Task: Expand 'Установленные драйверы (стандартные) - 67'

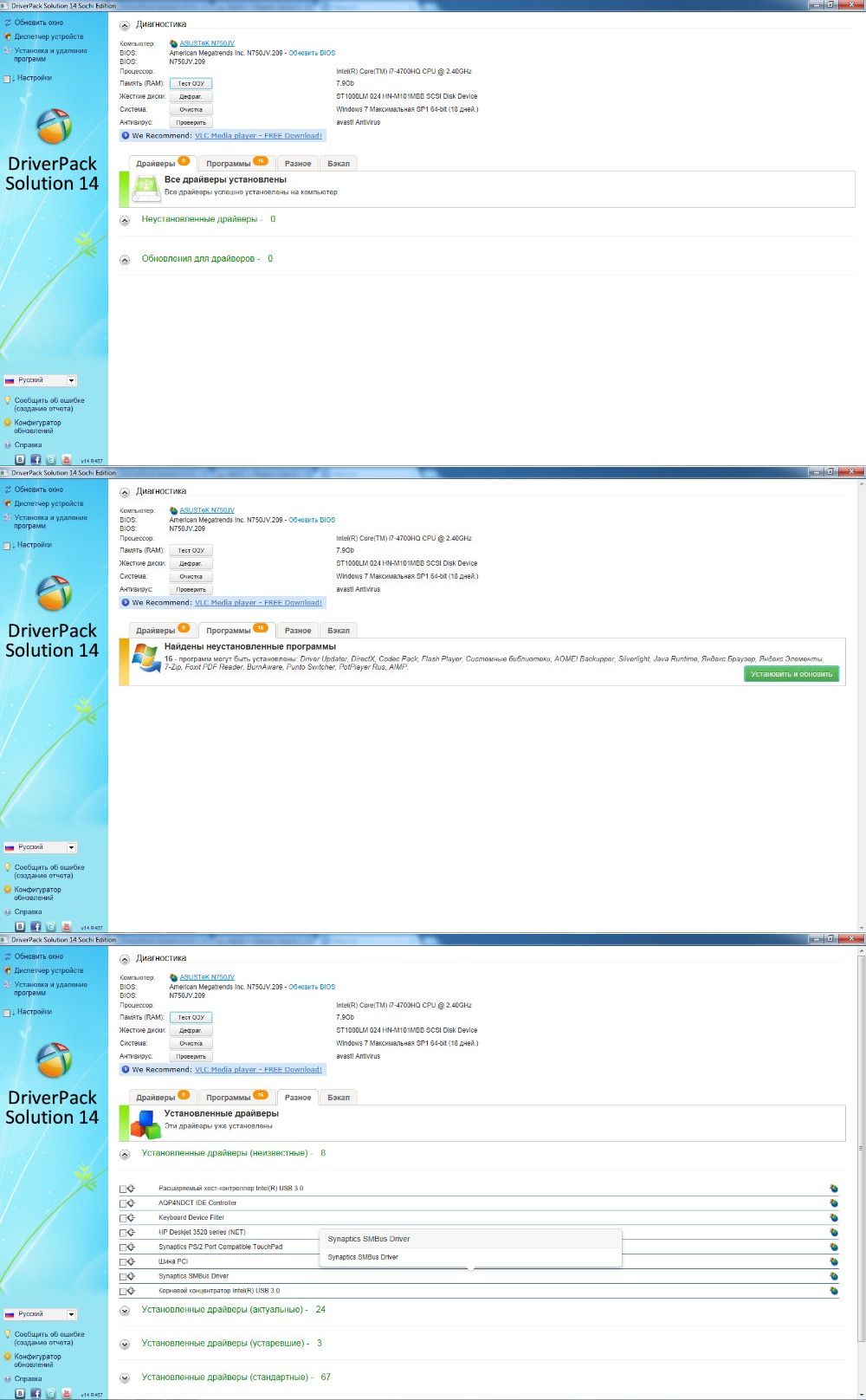Action: 125,1378
